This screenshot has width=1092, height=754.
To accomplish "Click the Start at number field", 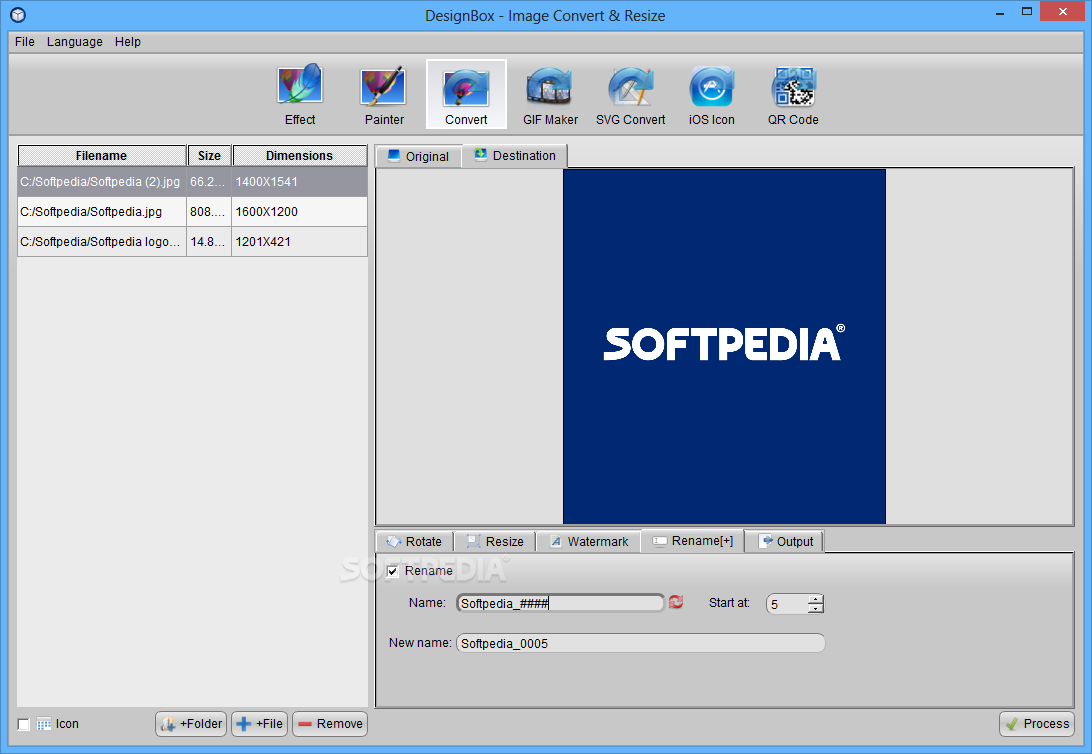I will [787, 604].
